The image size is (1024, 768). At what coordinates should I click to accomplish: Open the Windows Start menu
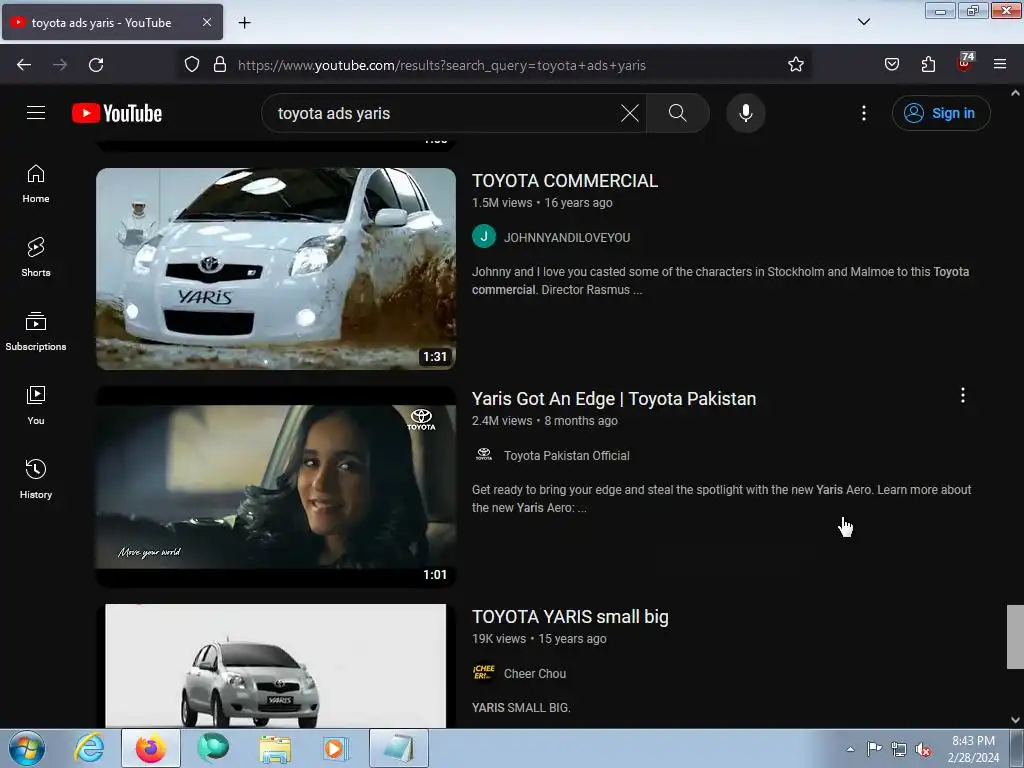(x=27, y=748)
